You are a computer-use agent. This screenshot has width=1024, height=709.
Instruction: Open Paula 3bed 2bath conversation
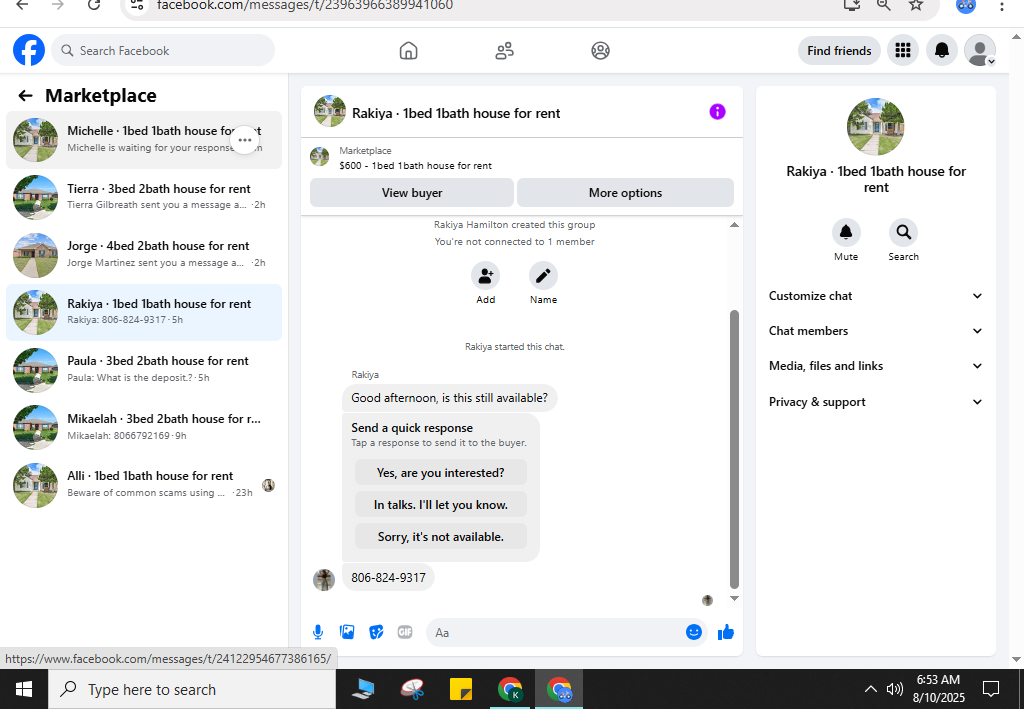tap(144, 370)
